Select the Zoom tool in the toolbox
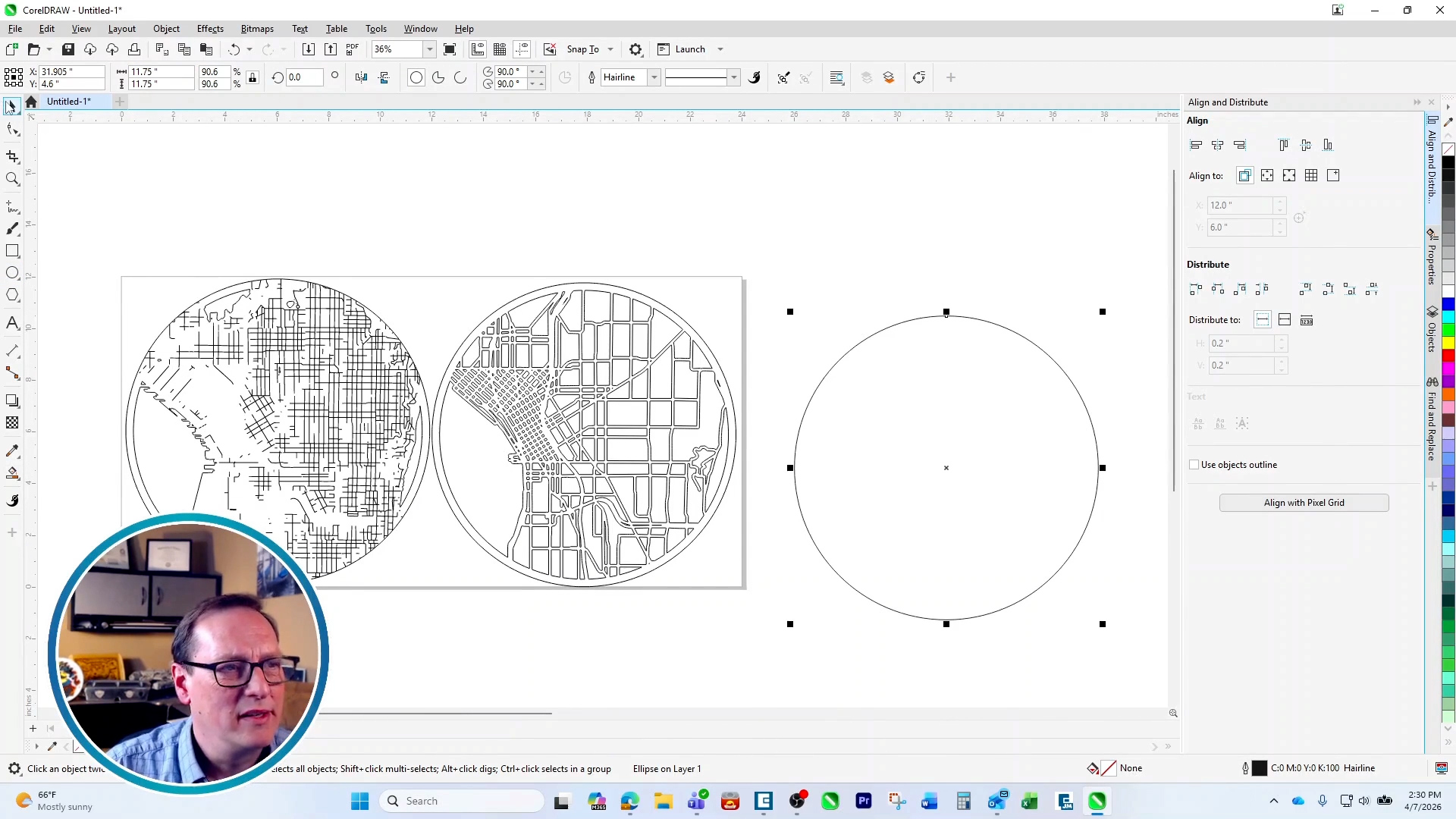1456x819 pixels. pyautogui.click(x=12, y=180)
